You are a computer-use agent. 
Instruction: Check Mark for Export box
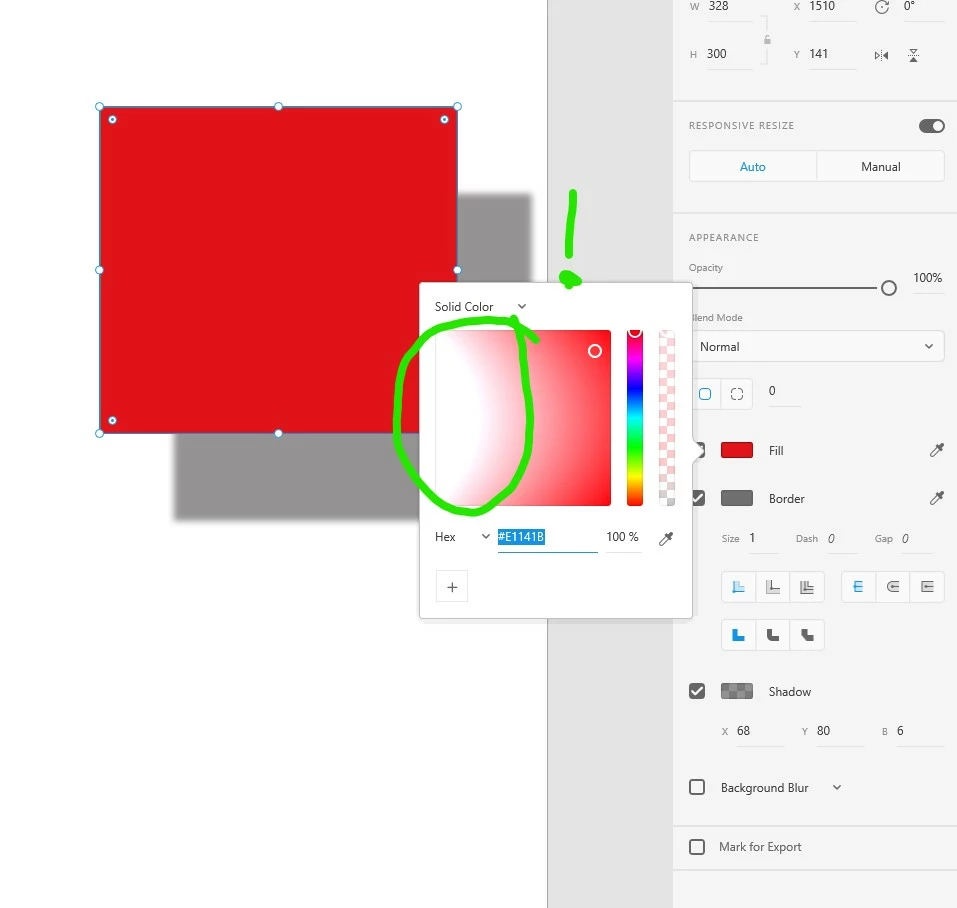click(697, 847)
